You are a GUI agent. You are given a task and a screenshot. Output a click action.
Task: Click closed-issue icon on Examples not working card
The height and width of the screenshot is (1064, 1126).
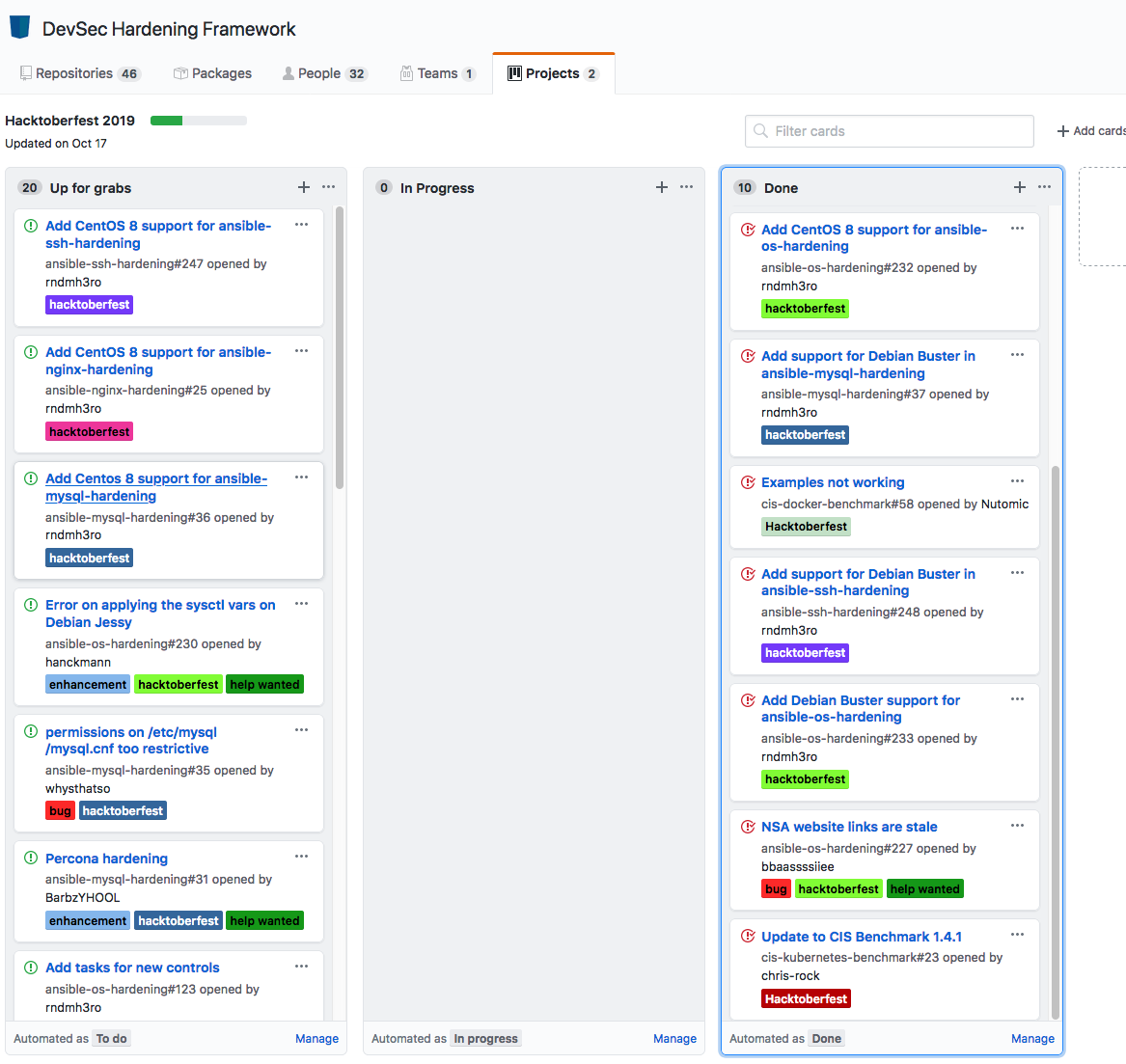[748, 481]
